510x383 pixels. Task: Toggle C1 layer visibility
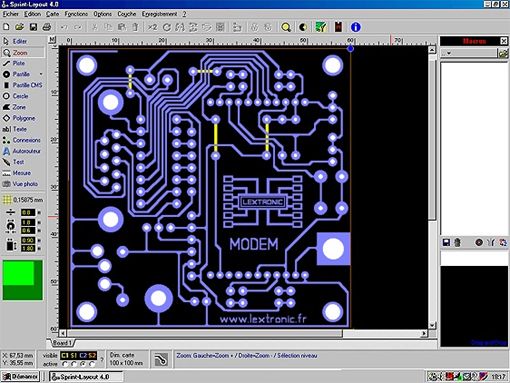pos(65,356)
